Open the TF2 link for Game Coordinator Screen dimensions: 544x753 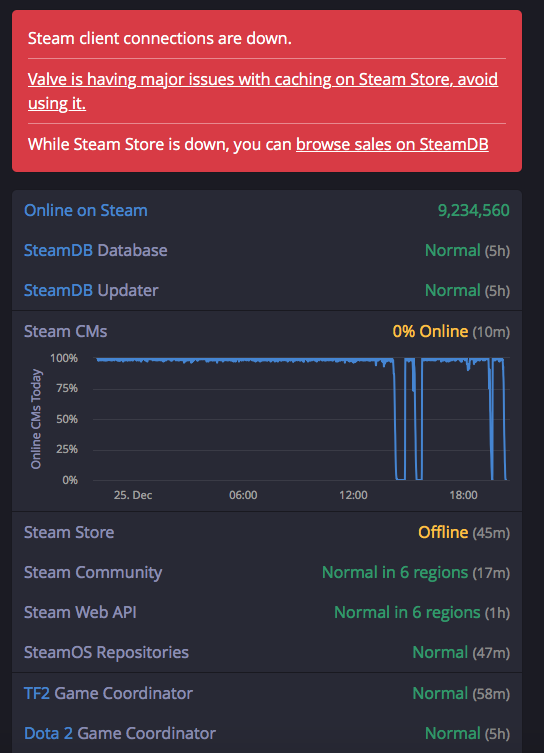(37, 693)
